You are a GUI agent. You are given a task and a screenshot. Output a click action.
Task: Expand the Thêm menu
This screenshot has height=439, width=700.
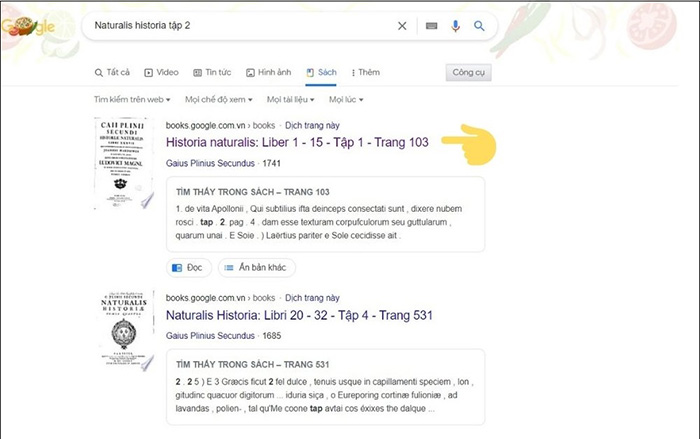(363, 73)
